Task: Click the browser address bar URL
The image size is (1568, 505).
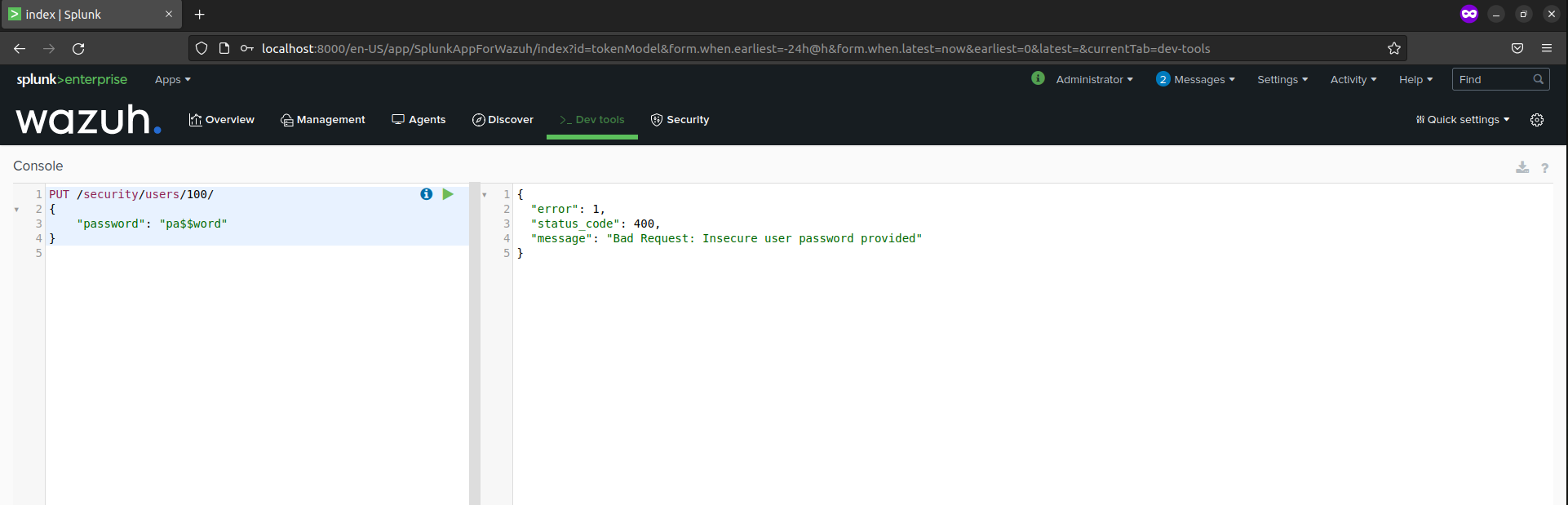Action: pyautogui.click(x=736, y=49)
